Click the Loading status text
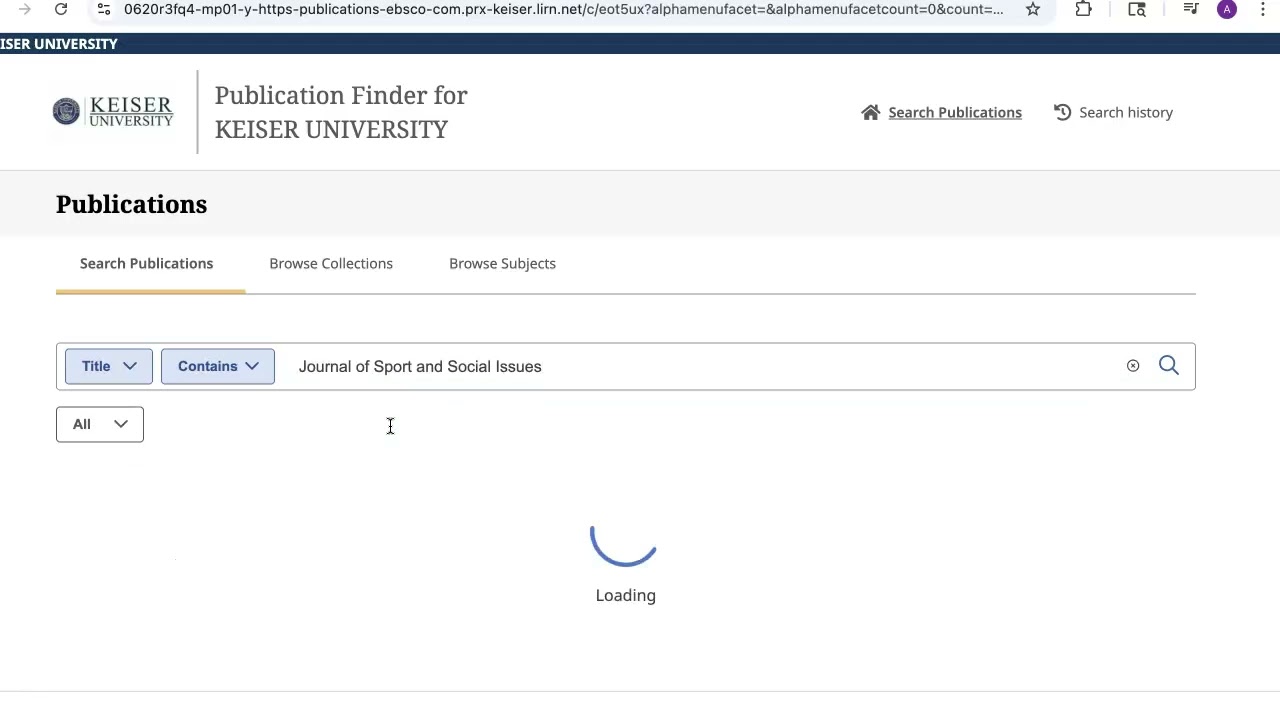This screenshot has width=1280, height=720. click(x=626, y=595)
